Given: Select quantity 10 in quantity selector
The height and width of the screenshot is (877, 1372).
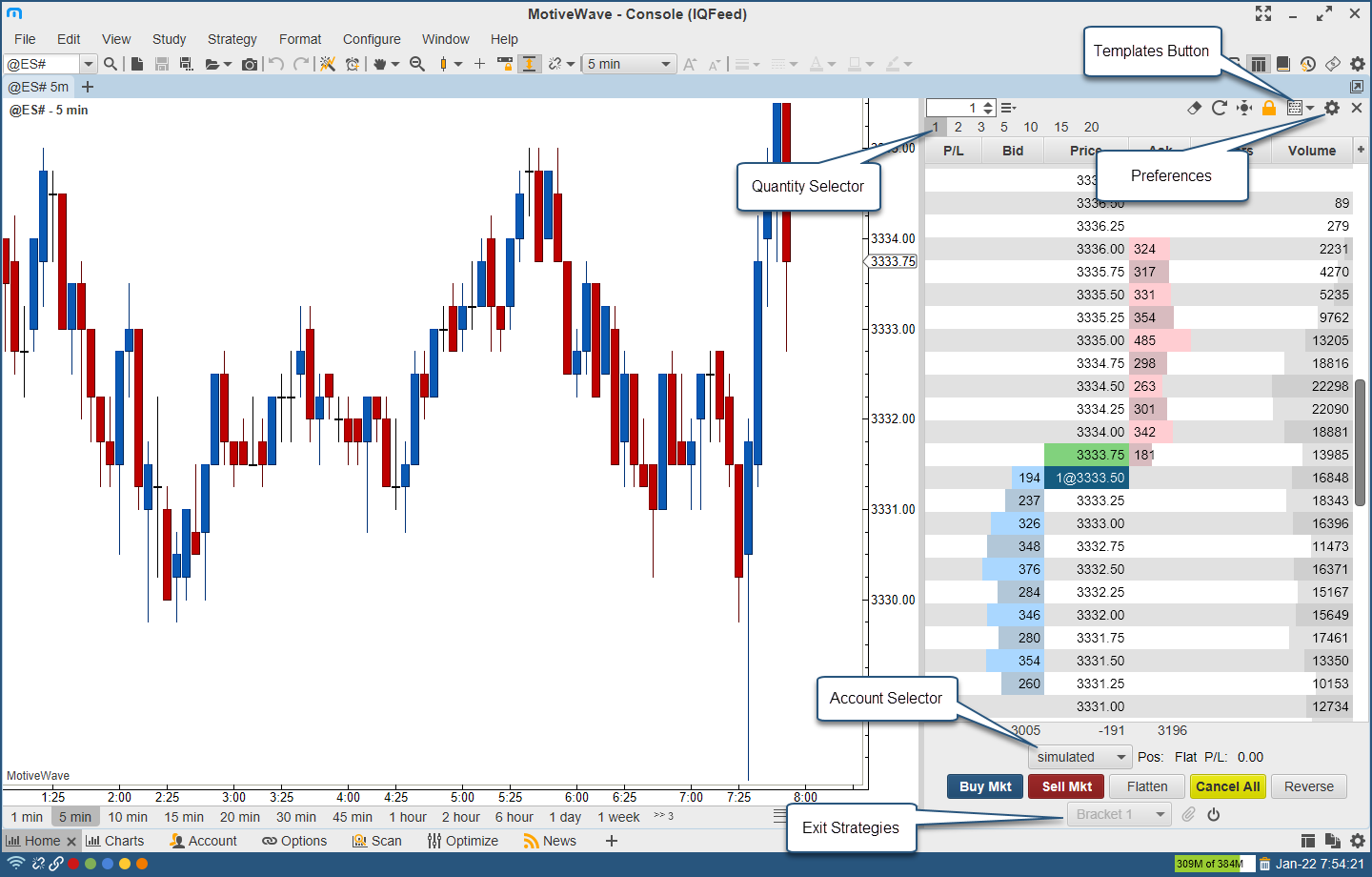Looking at the screenshot, I should [1030, 127].
